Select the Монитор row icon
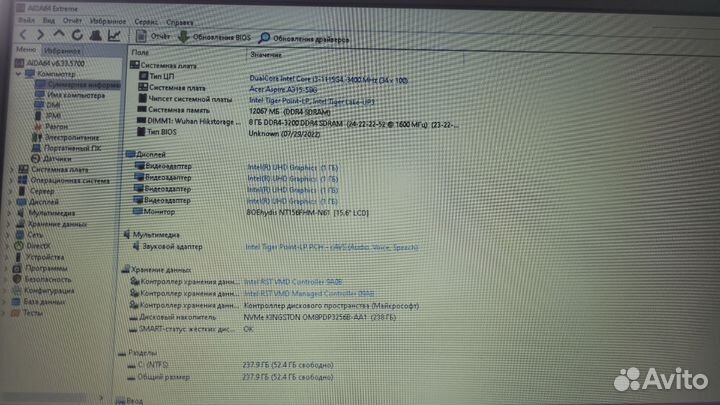 (137, 211)
